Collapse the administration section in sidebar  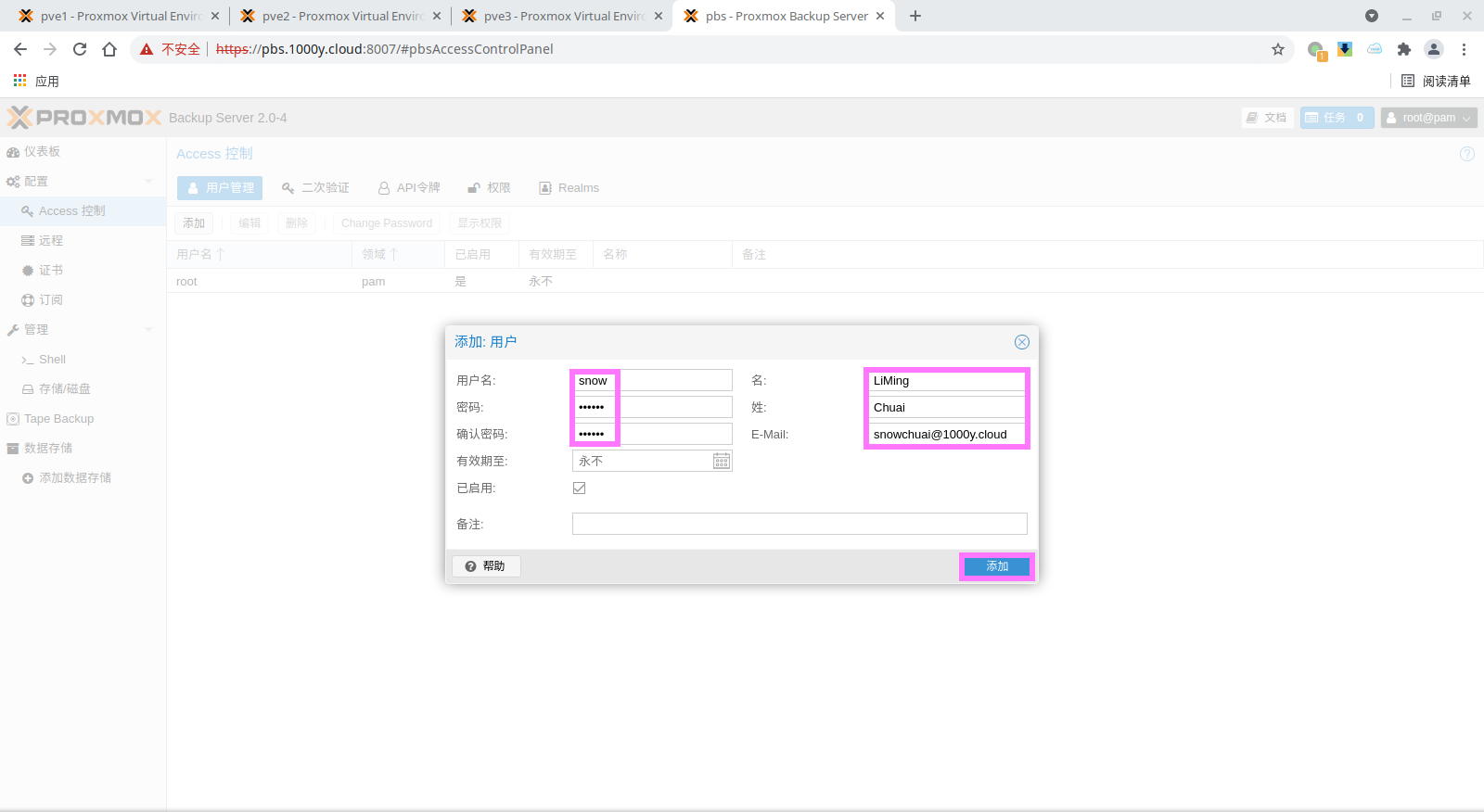148,330
